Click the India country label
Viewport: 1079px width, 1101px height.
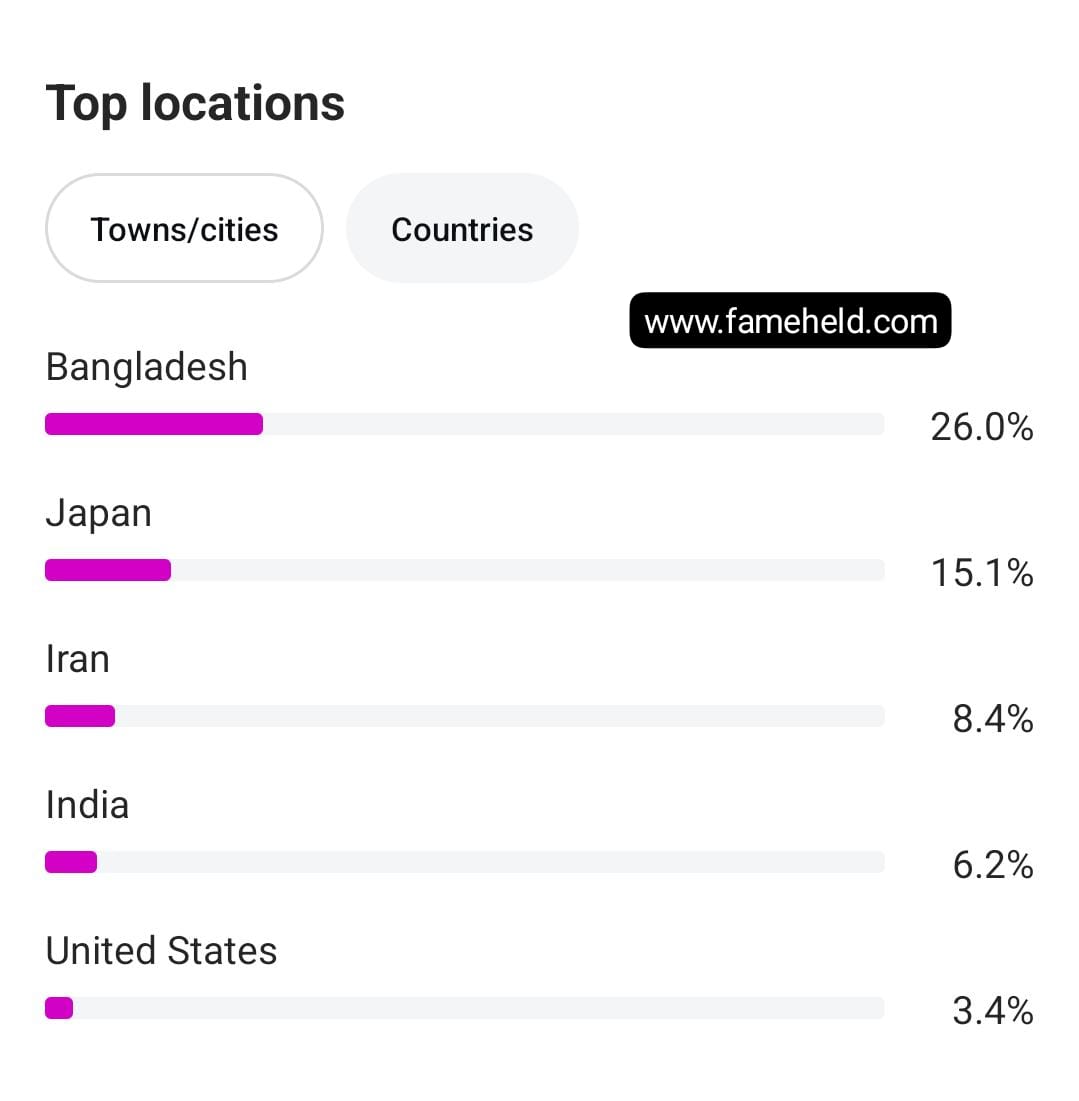[x=87, y=805]
